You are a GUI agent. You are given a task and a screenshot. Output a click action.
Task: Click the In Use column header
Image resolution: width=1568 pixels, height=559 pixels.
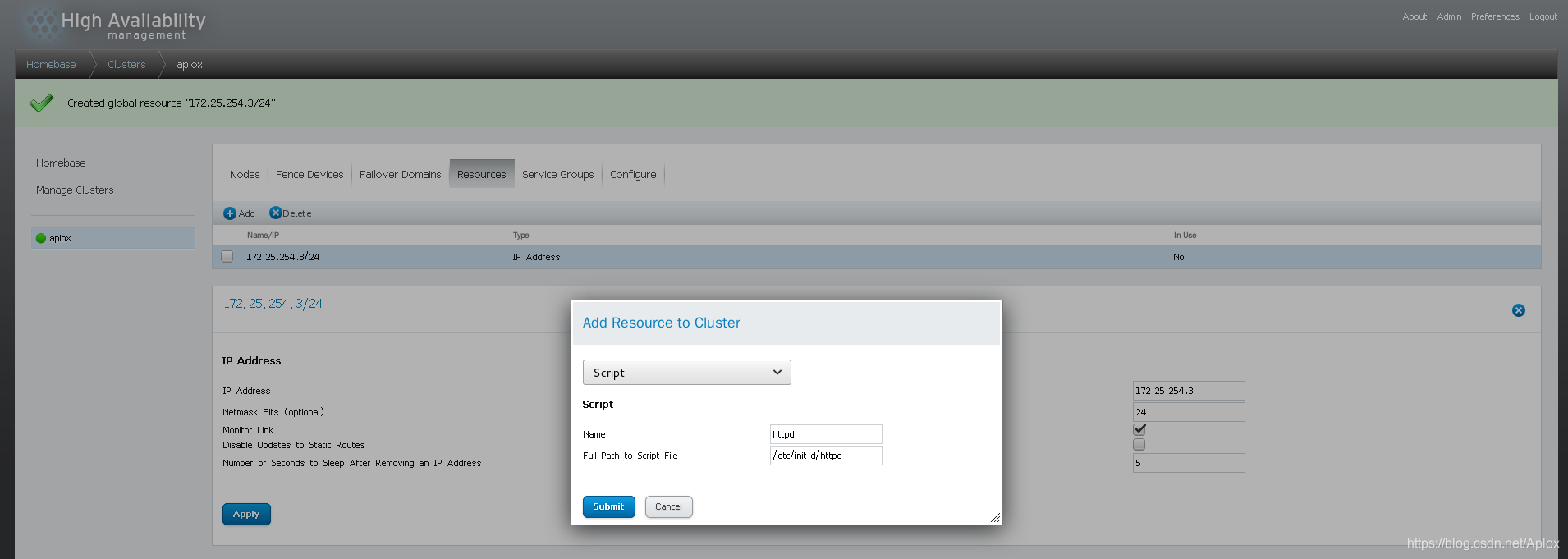[x=1185, y=236]
